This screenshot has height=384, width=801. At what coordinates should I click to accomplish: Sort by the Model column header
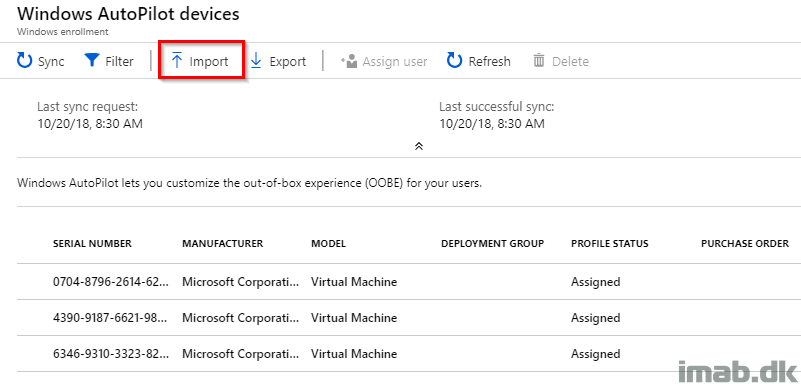click(x=328, y=244)
